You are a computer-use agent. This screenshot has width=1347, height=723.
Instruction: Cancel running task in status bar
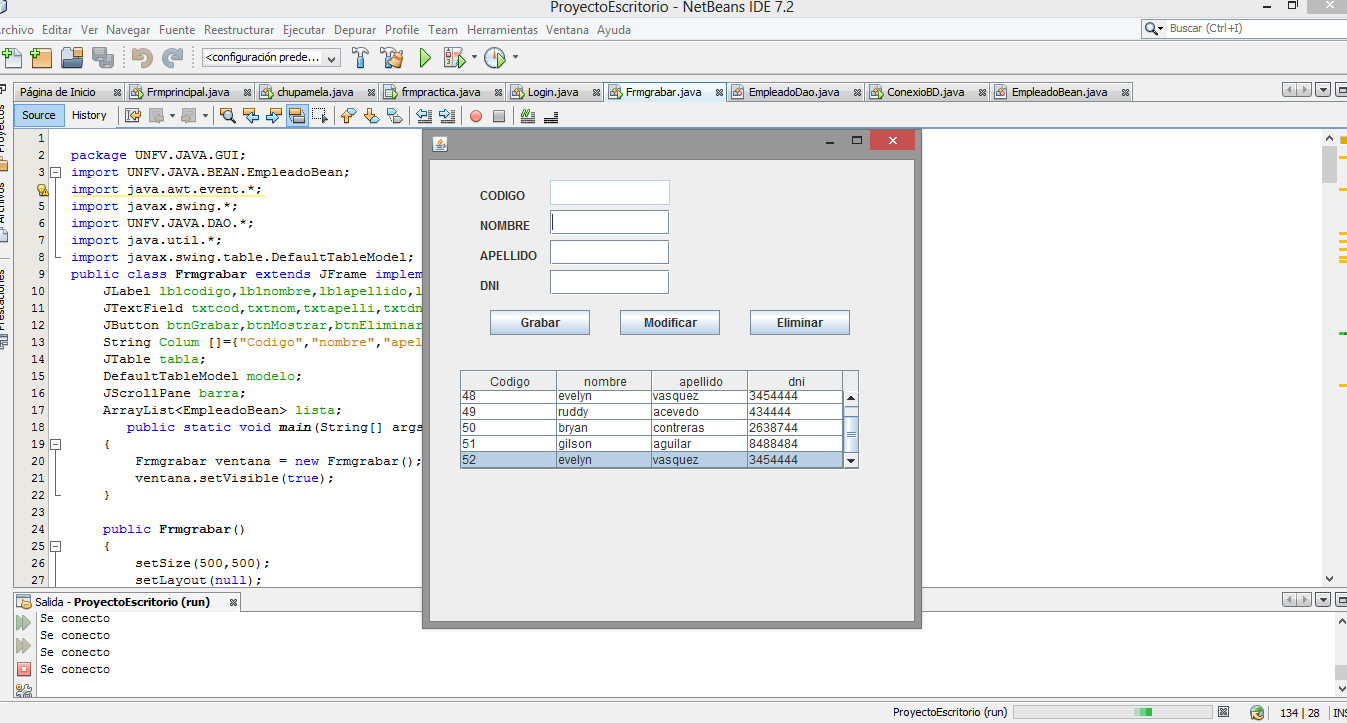click(x=1223, y=712)
